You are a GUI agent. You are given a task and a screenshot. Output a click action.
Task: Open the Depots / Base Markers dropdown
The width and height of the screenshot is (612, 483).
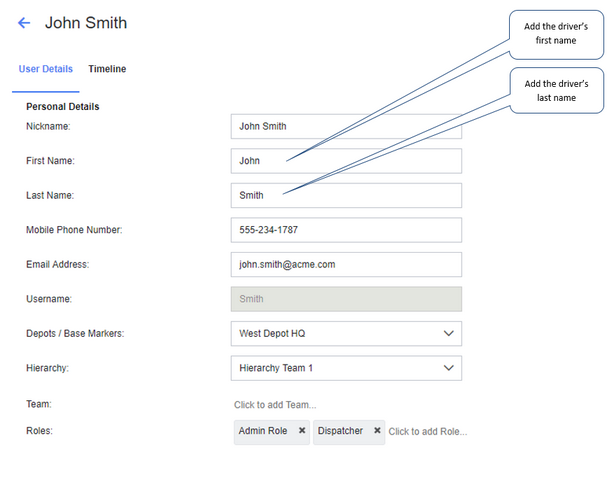346,333
